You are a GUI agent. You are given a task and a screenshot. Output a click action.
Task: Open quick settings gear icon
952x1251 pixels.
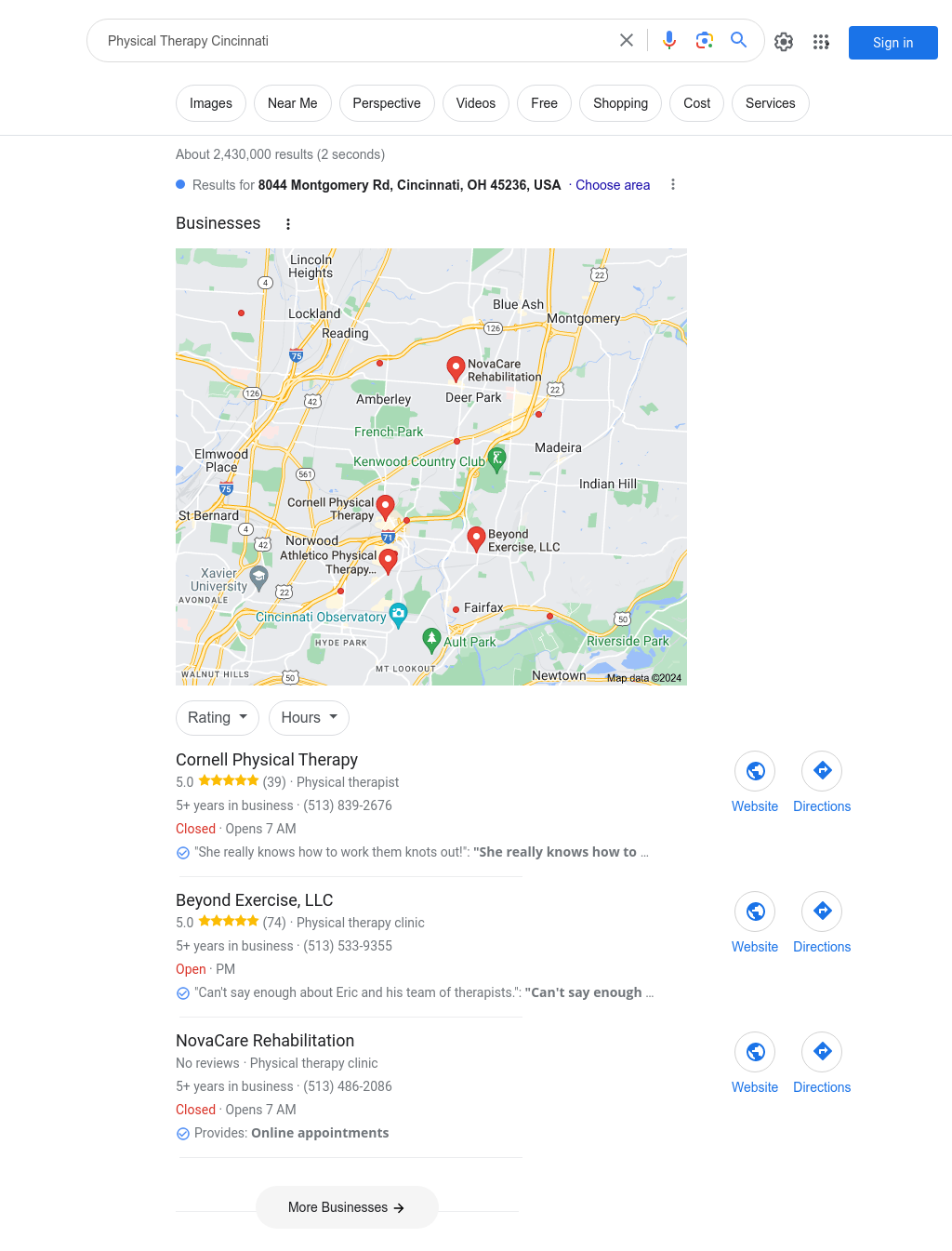(784, 42)
